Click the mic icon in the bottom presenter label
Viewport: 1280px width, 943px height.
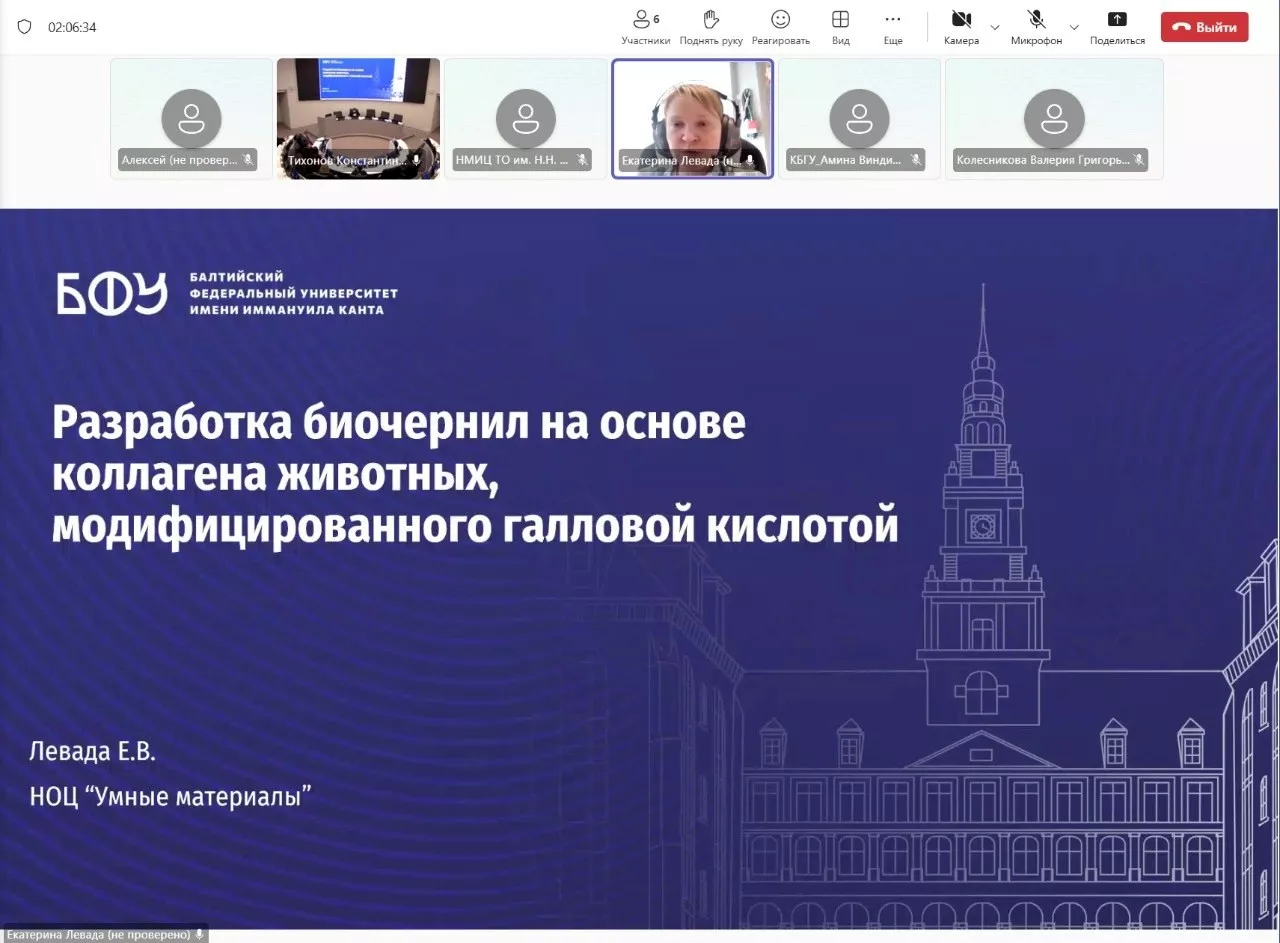click(199, 934)
